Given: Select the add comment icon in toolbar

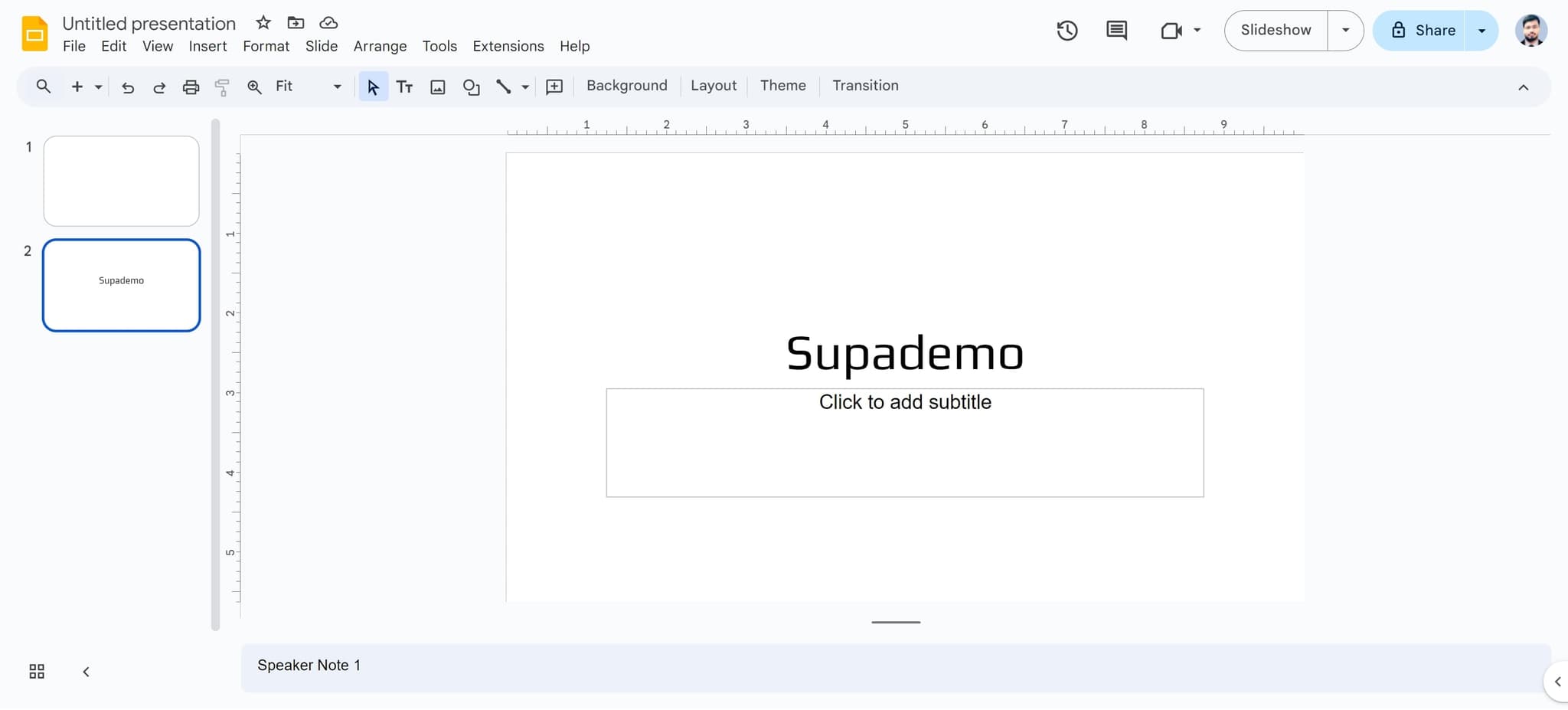Looking at the screenshot, I should click(x=554, y=87).
